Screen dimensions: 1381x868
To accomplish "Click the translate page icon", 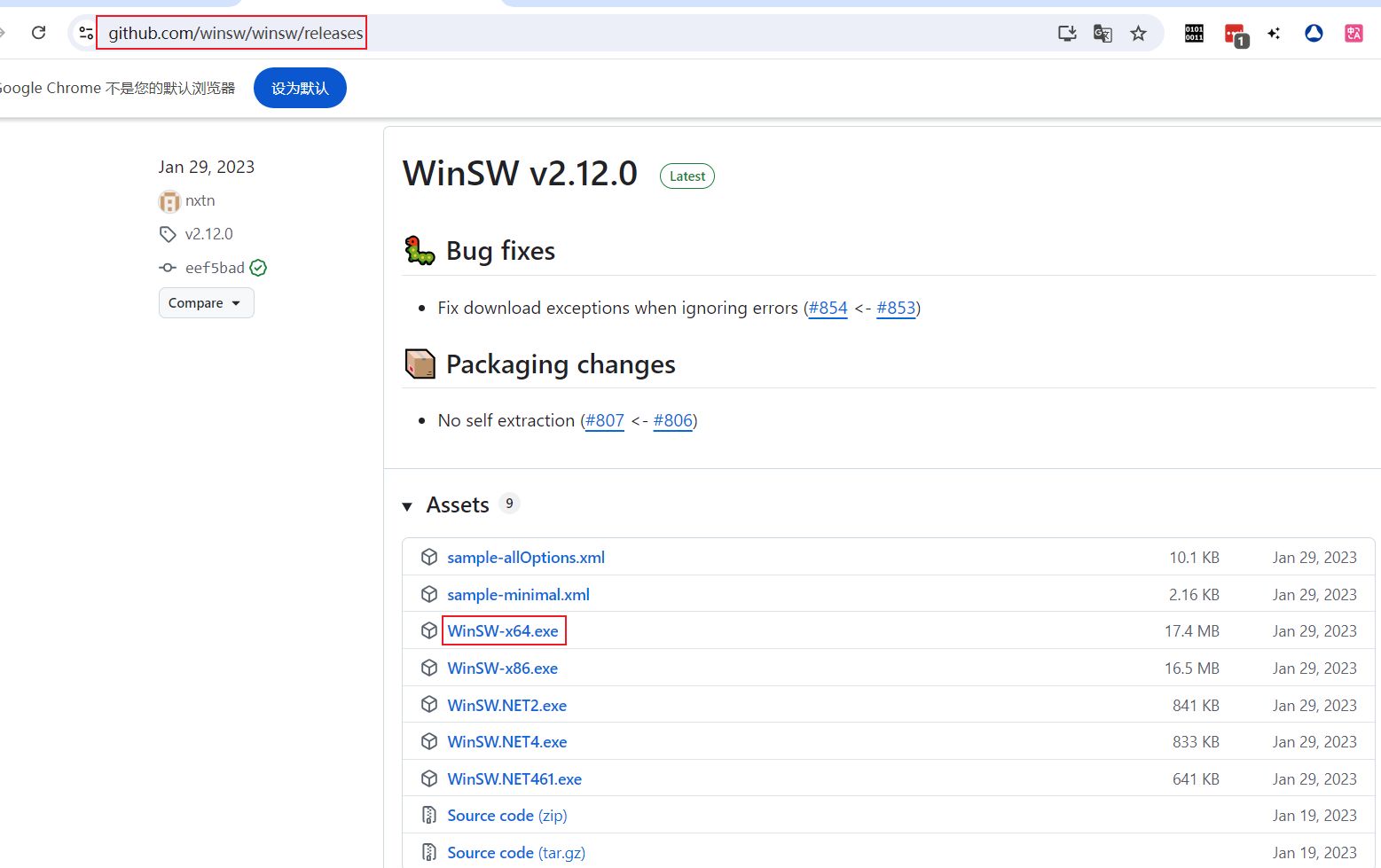I will pos(1102,33).
